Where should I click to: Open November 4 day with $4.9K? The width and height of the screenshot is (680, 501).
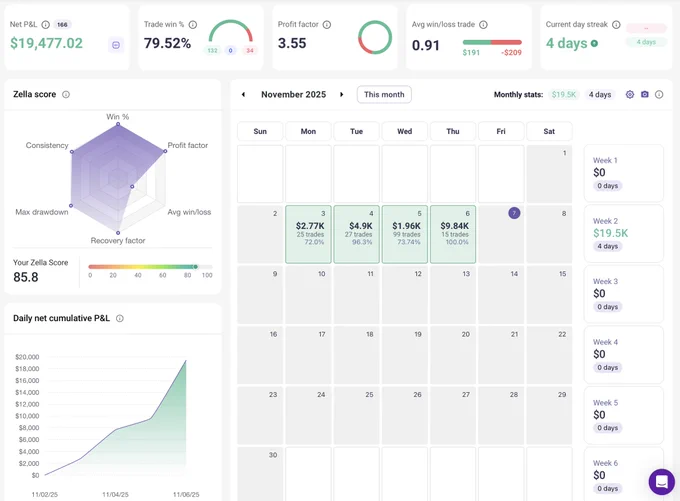click(x=356, y=234)
